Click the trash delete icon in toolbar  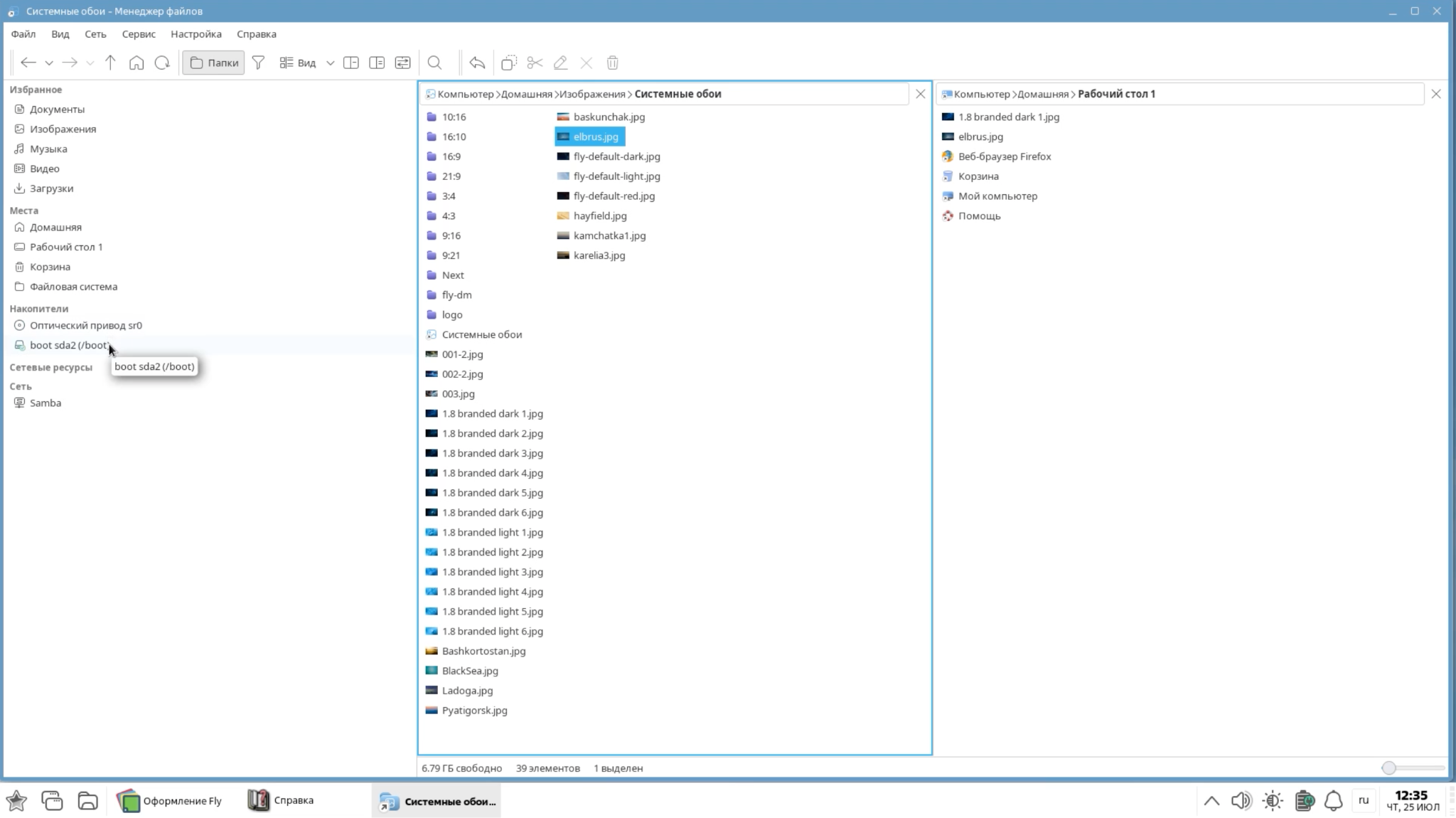pyautogui.click(x=612, y=63)
